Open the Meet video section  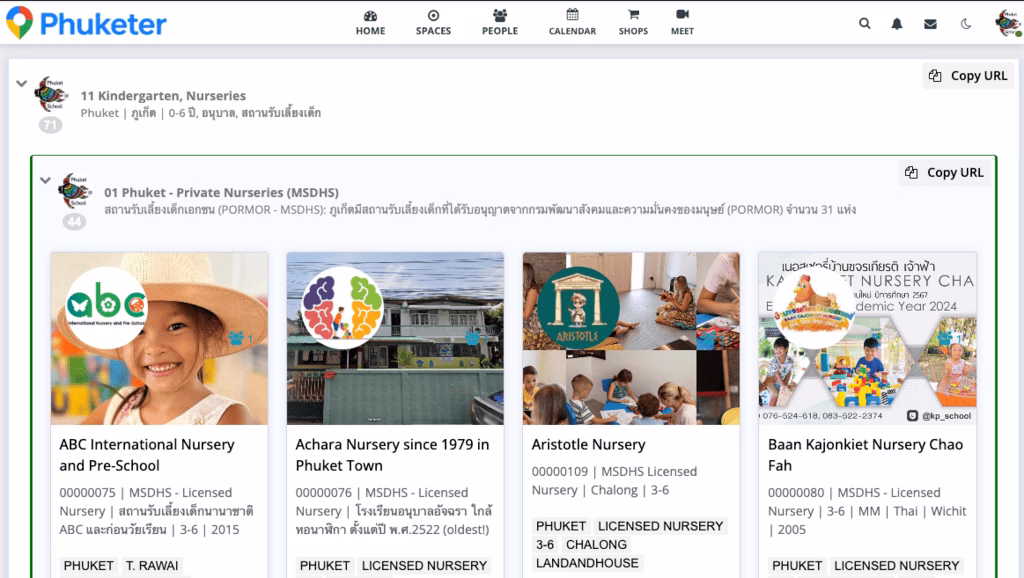(682, 23)
